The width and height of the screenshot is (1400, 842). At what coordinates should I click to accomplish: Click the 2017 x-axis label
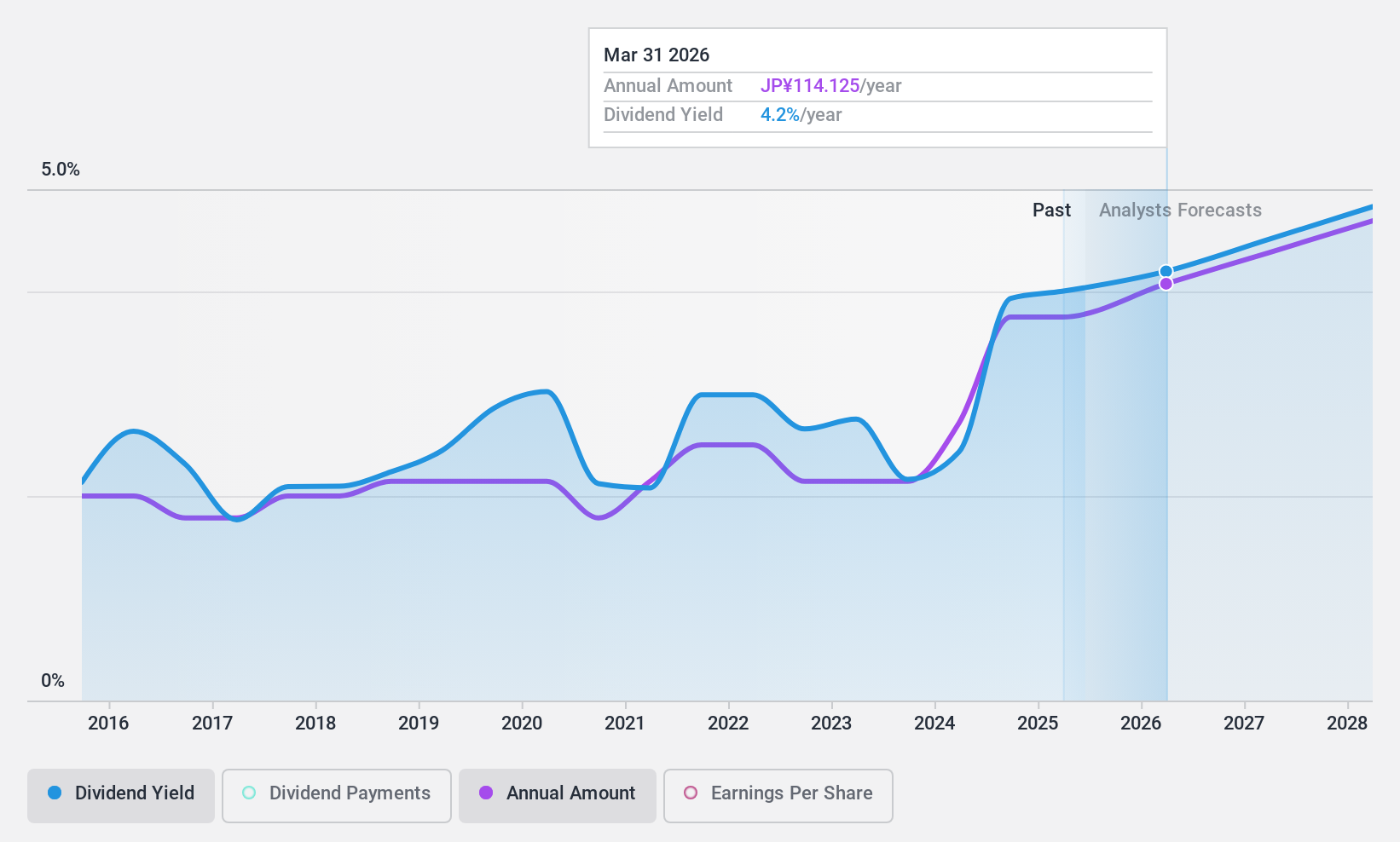pyautogui.click(x=212, y=724)
